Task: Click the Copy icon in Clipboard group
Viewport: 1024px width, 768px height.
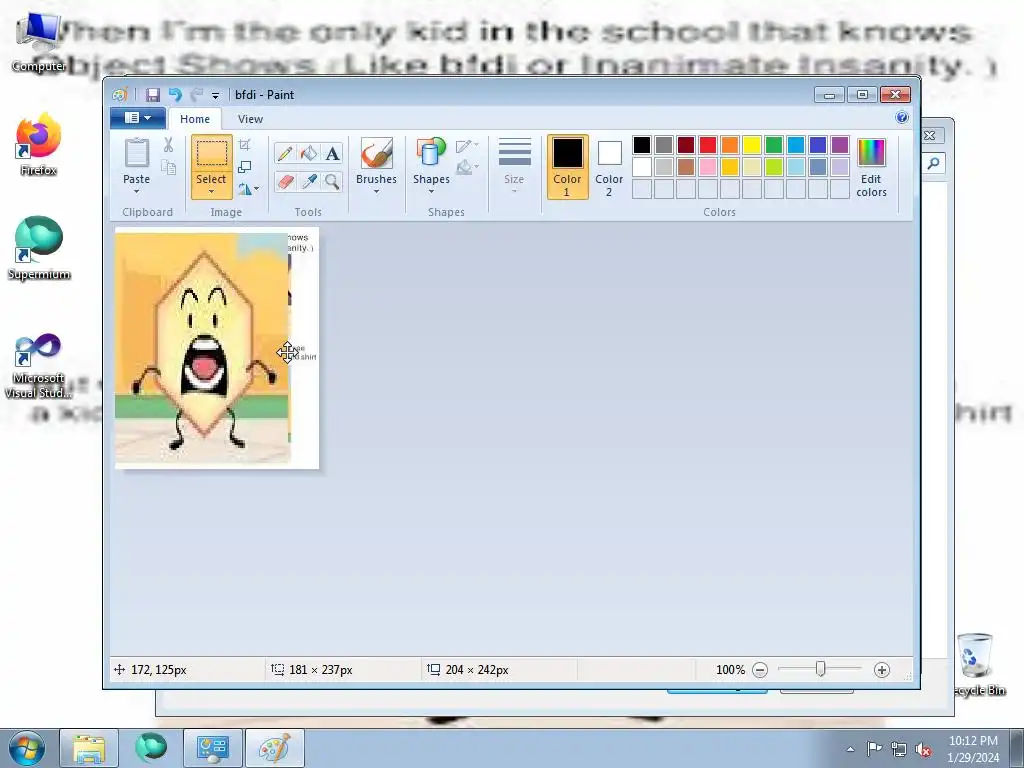Action: click(x=168, y=167)
